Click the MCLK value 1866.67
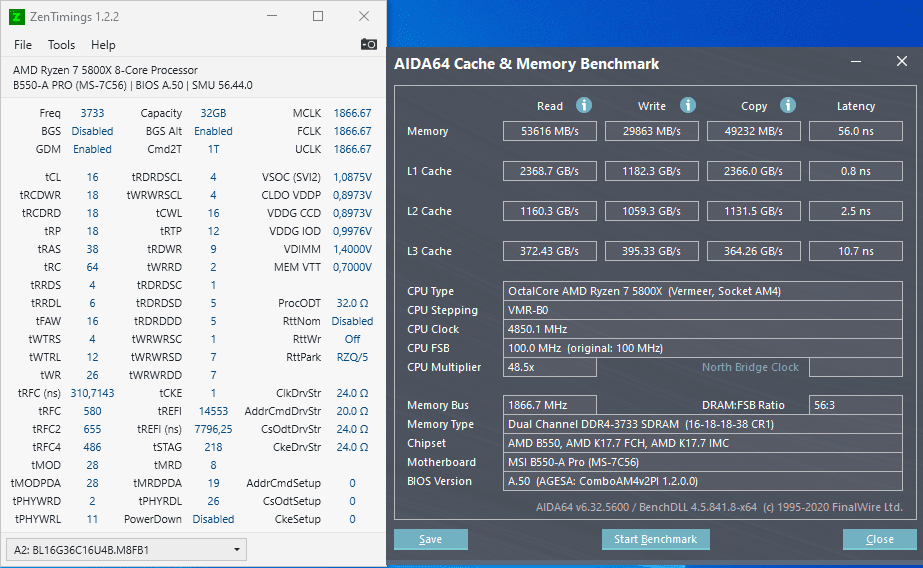 click(353, 113)
